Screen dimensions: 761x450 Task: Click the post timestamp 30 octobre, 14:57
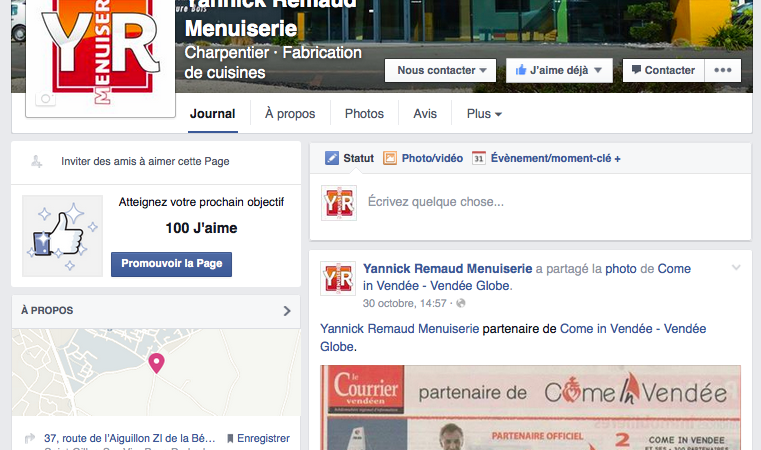click(x=404, y=303)
